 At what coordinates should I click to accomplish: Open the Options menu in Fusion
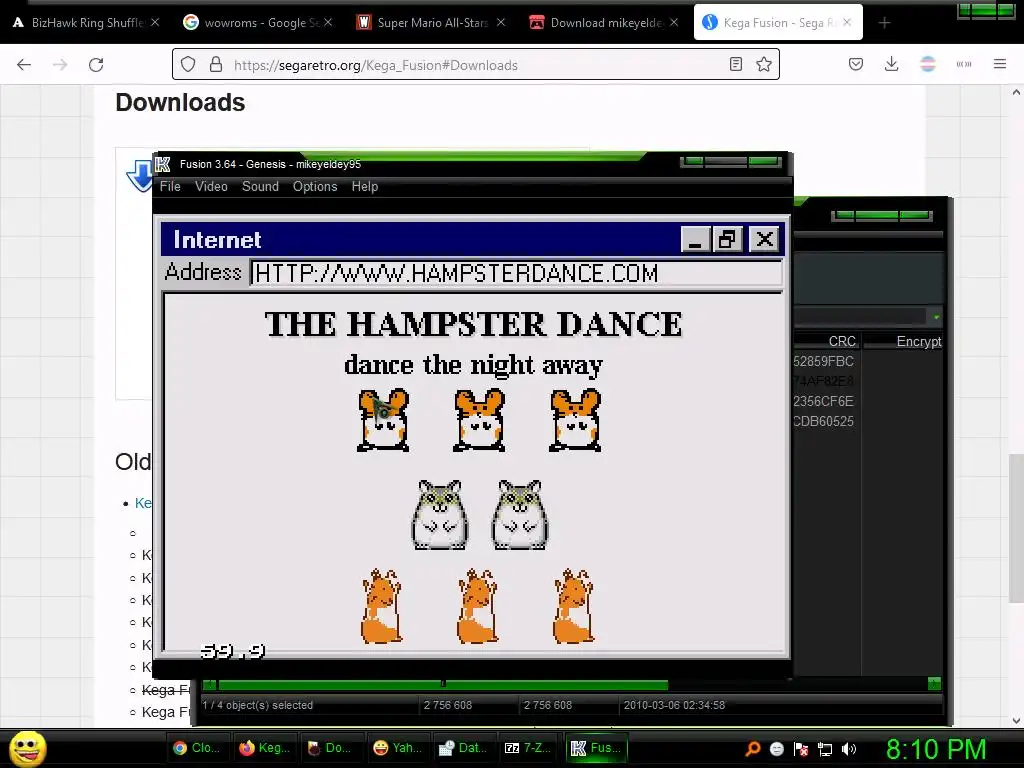coord(315,187)
